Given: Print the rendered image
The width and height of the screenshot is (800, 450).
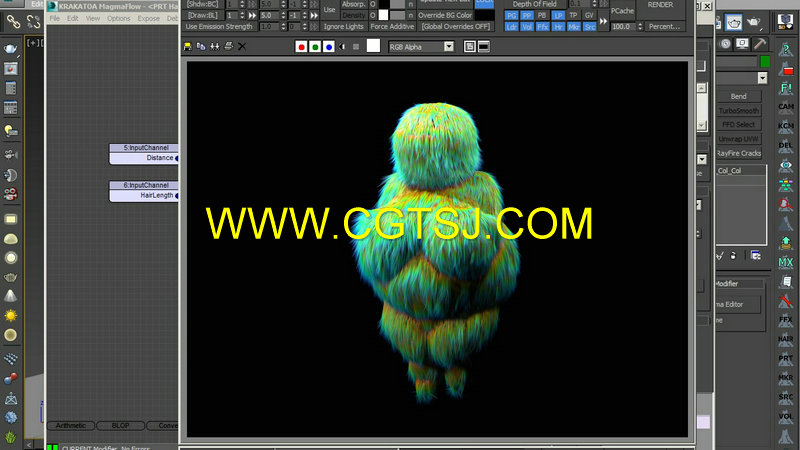Looking at the screenshot, I should click(x=229, y=46).
